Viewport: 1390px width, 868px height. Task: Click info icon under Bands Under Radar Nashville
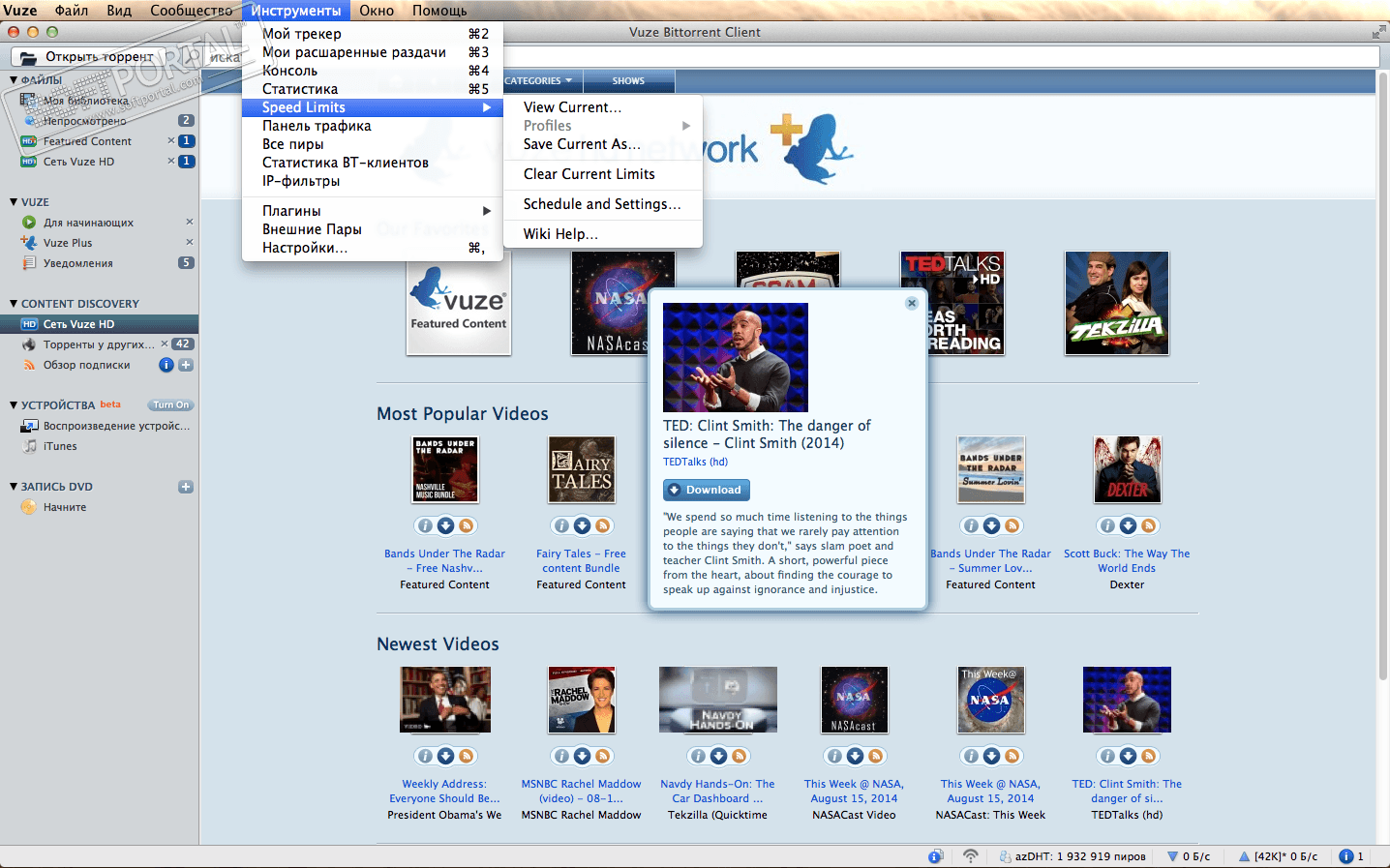pos(425,525)
